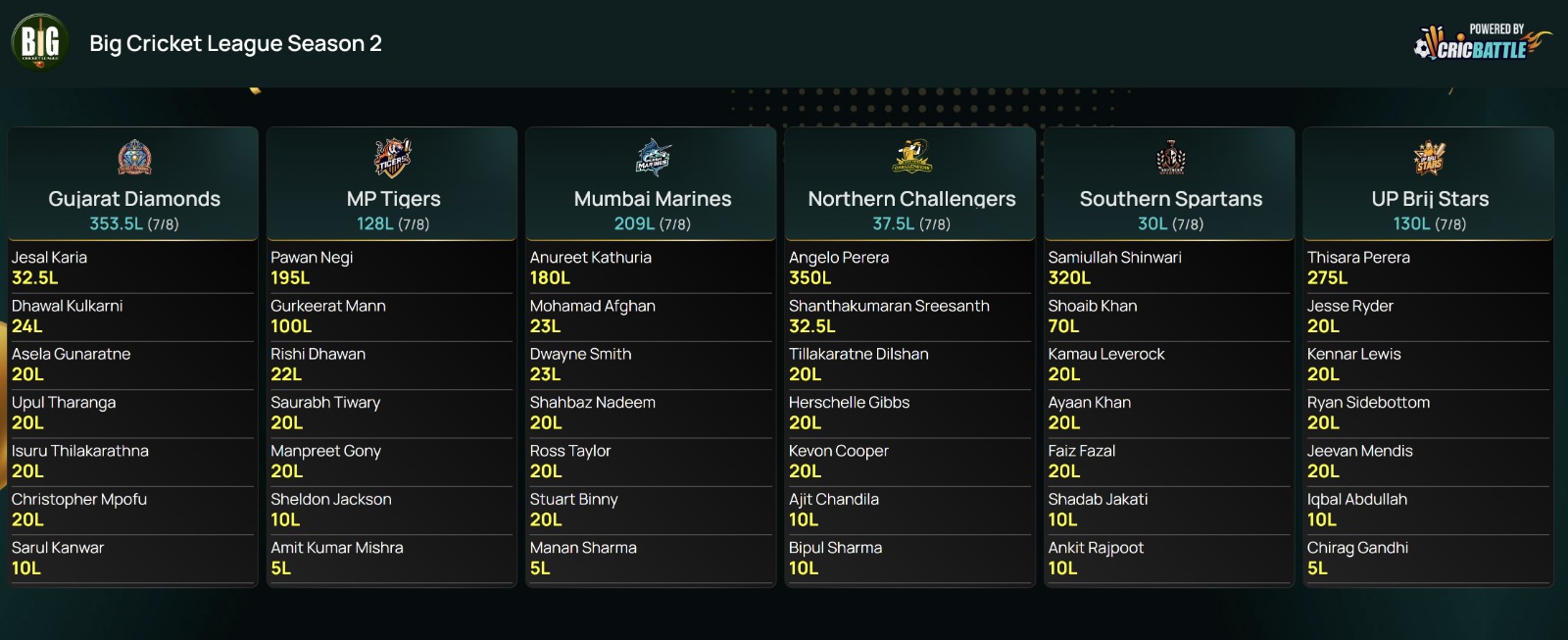Select Thisara Perera's 275L row

[1428, 268]
